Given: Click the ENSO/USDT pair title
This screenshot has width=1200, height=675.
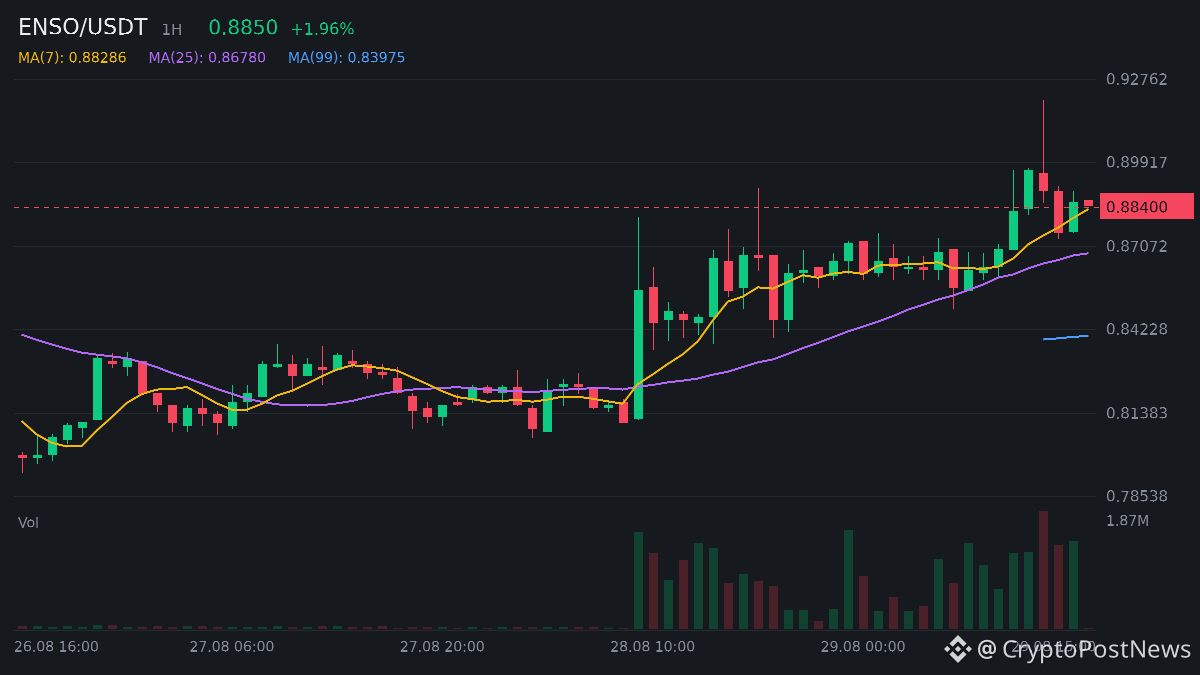Looking at the screenshot, I should [83, 28].
